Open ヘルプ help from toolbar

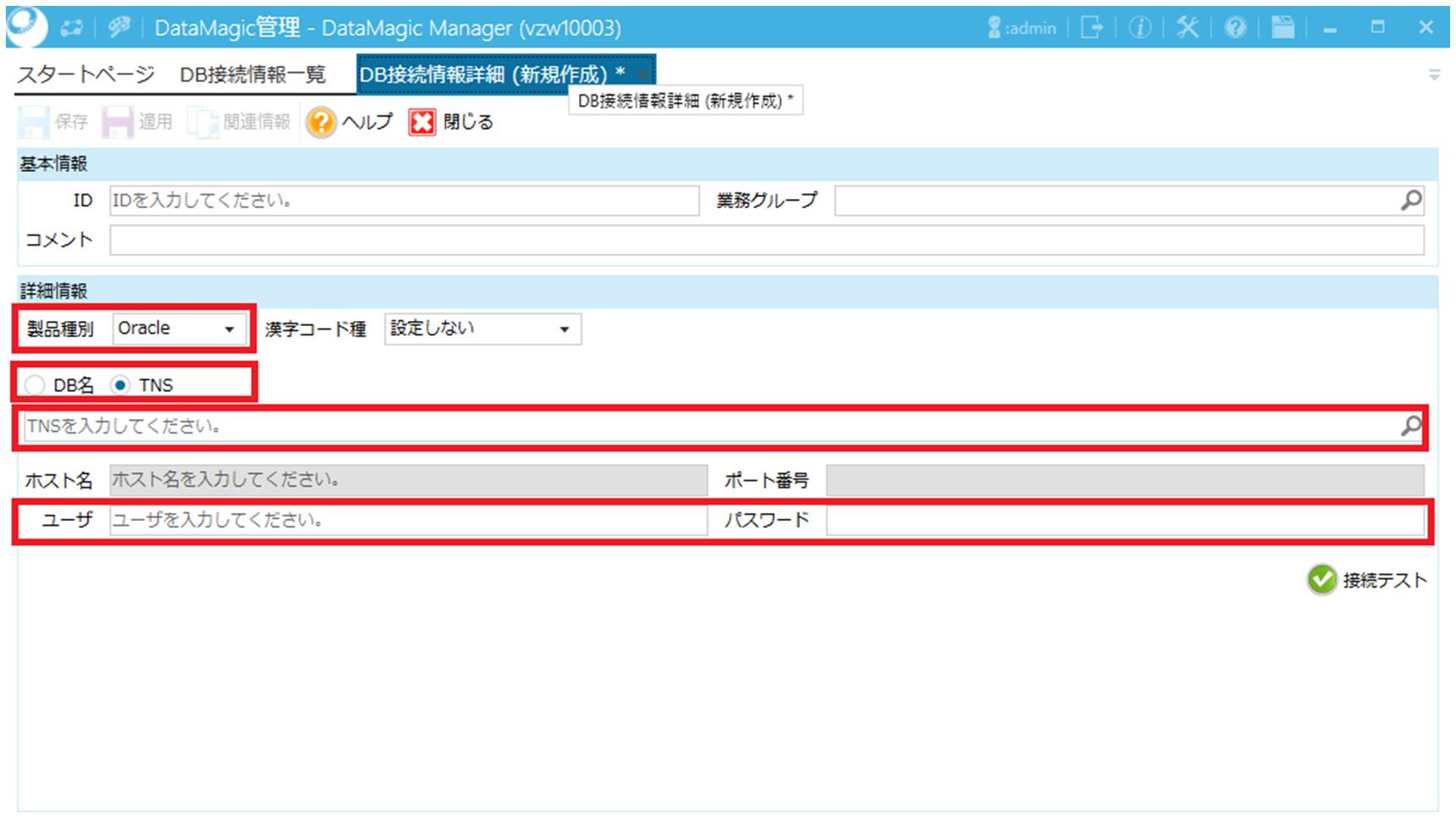pos(350,122)
